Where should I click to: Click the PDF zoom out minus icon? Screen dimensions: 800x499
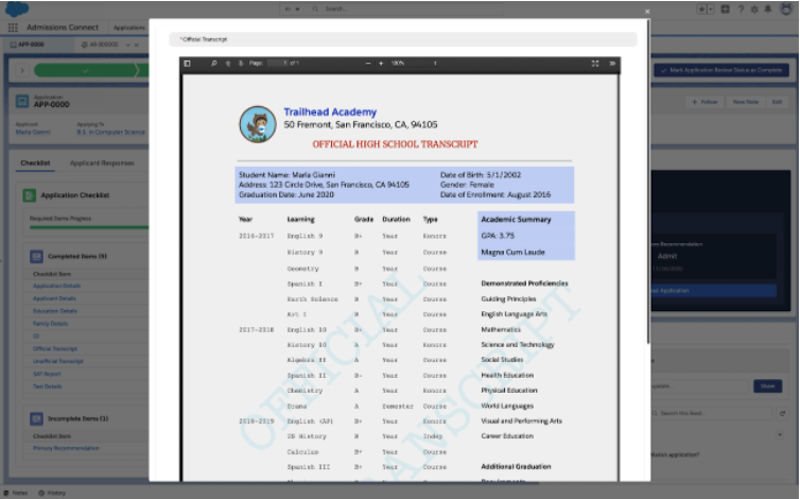coord(366,63)
